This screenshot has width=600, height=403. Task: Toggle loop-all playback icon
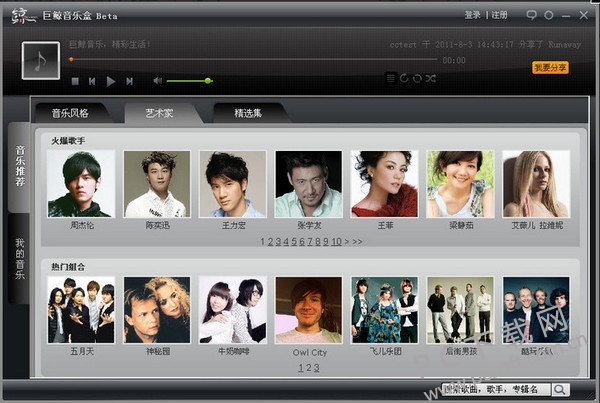[417, 78]
